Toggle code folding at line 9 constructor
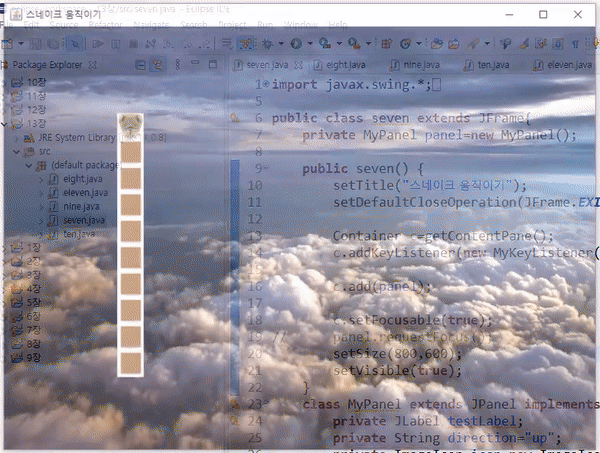The height and width of the screenshot is (453, 600). tap(266, 167)
